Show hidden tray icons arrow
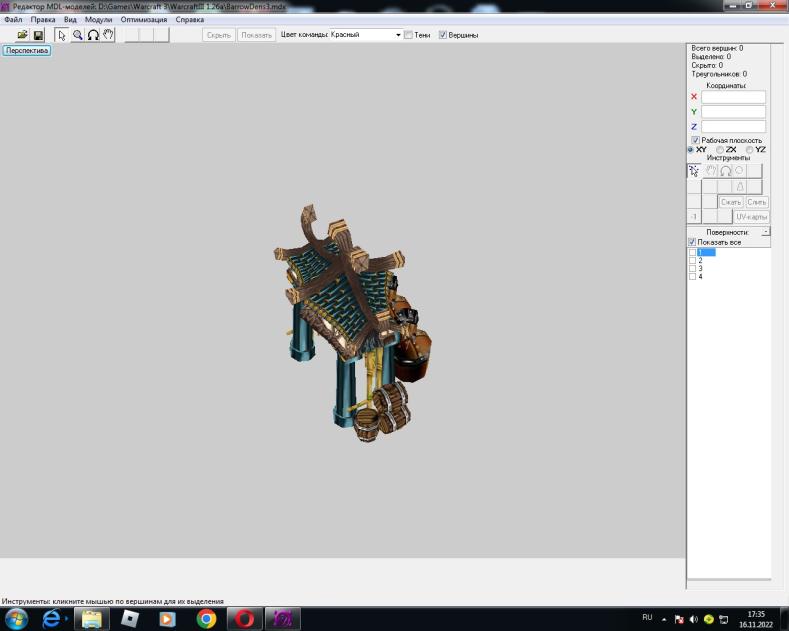The height and width of the screenshot is (631, 789). [x=664, y=619]
